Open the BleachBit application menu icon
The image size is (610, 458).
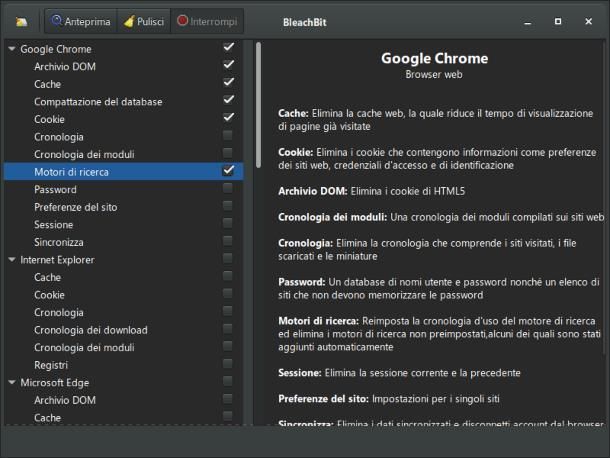pos(21,21)
